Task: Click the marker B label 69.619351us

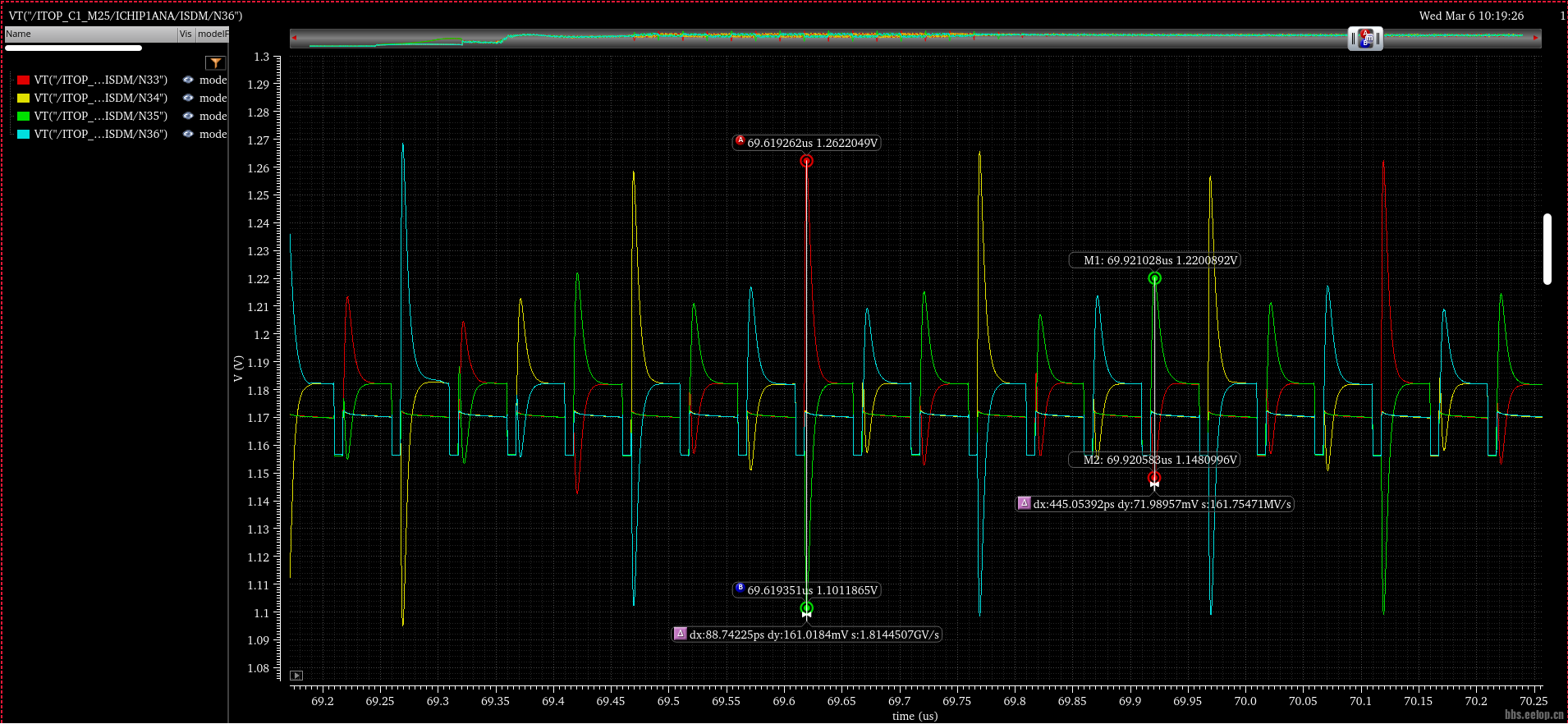Action: [806, 590]
